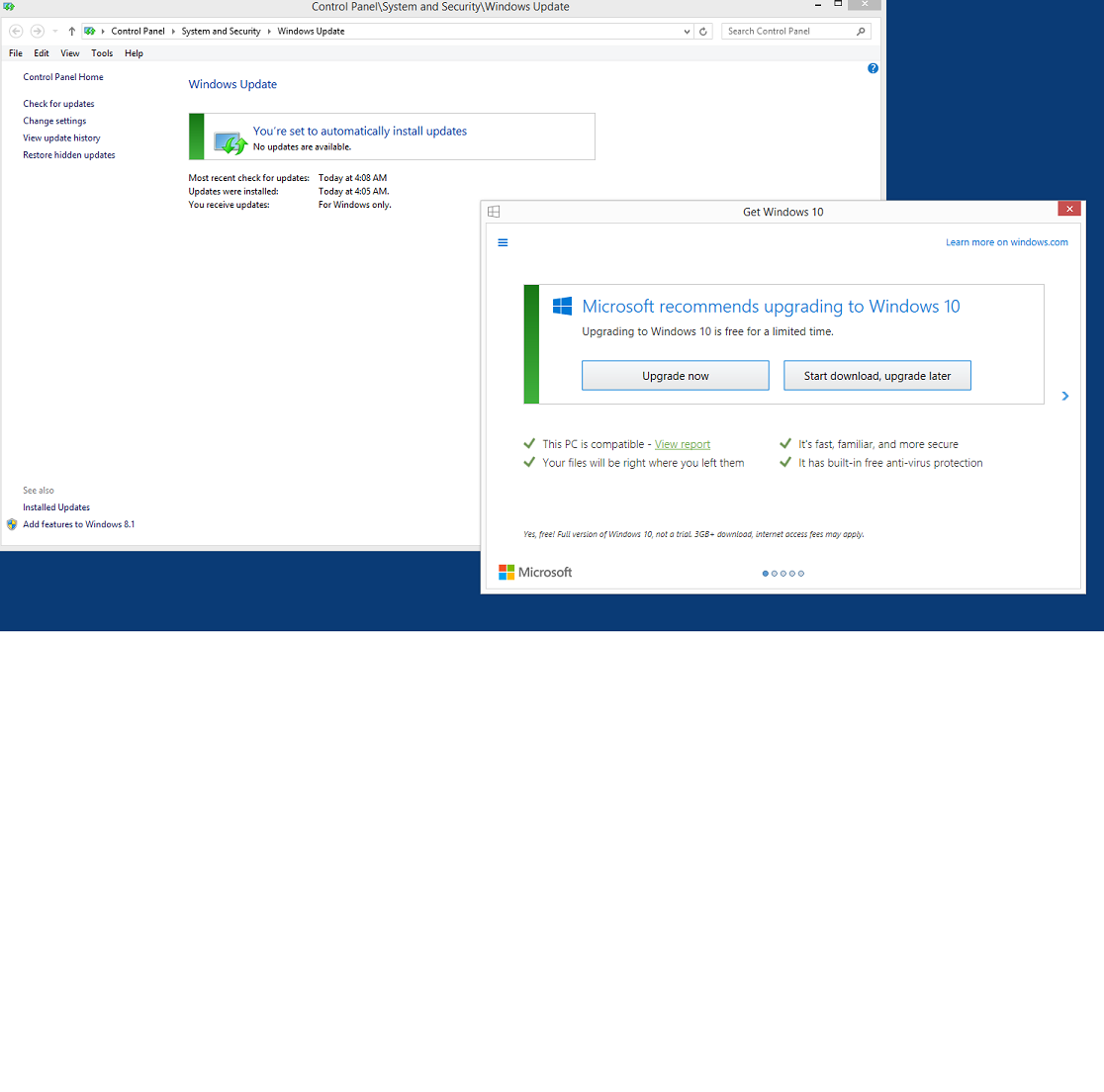Click Add features to Windows 8.1

[78, 524]
